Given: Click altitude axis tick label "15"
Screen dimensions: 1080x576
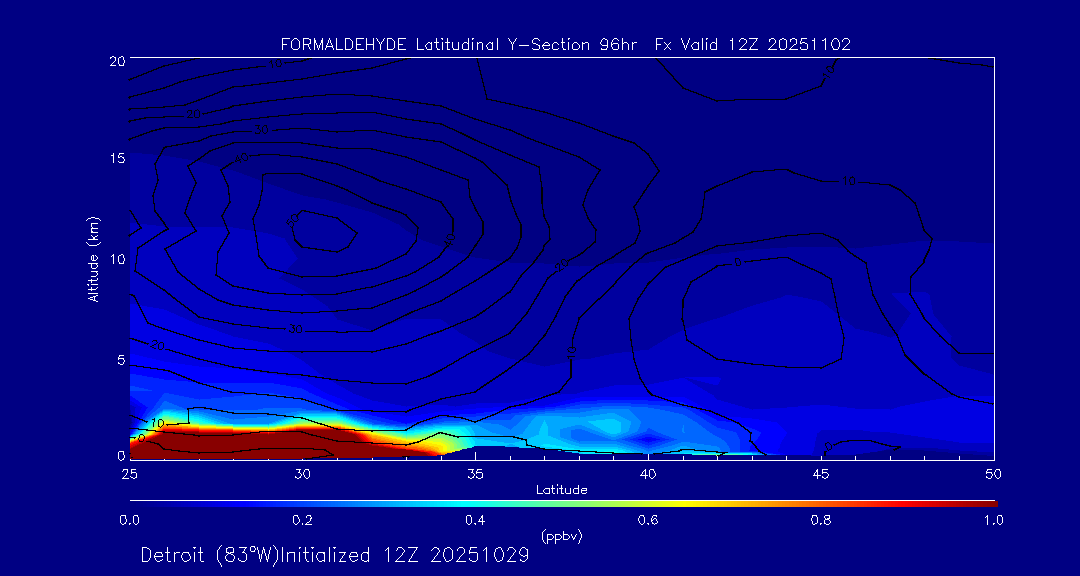Looking at the screenshot, I should [116, 158].
